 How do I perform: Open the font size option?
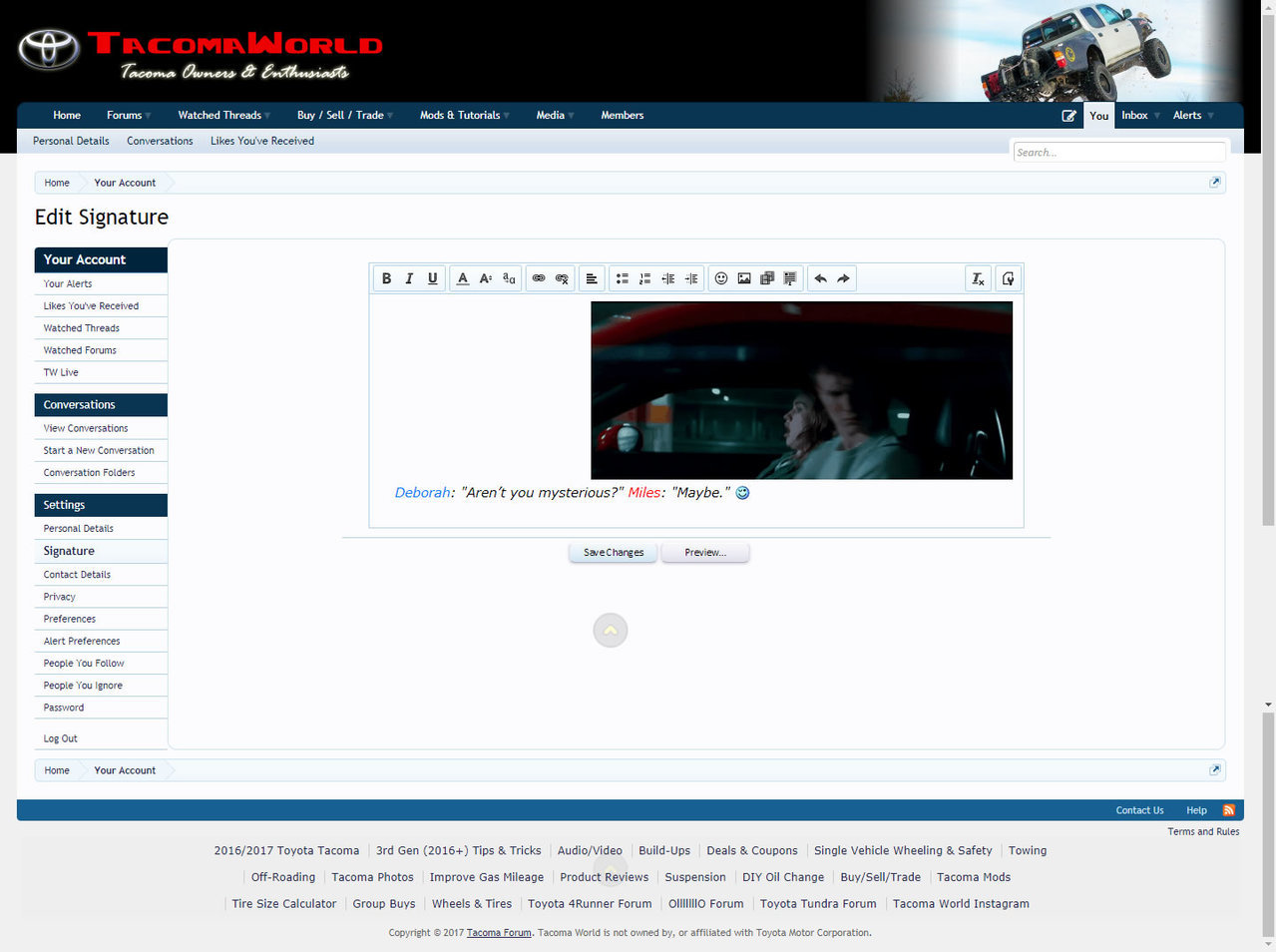[486, 278]
